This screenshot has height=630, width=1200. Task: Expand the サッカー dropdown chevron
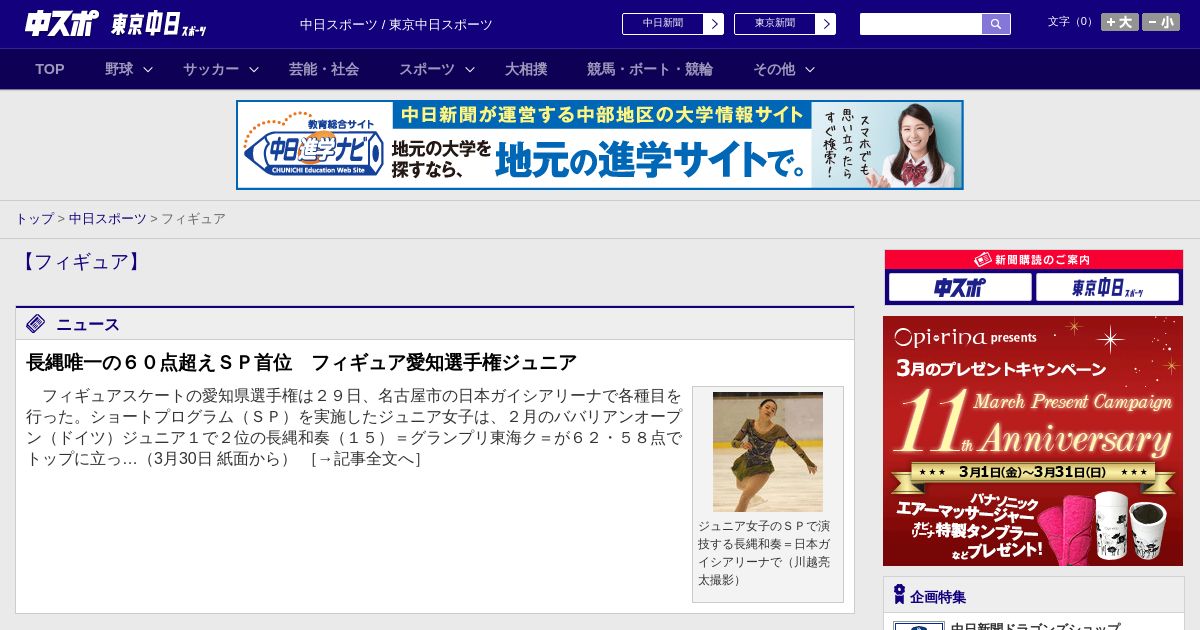coord(254,69)
